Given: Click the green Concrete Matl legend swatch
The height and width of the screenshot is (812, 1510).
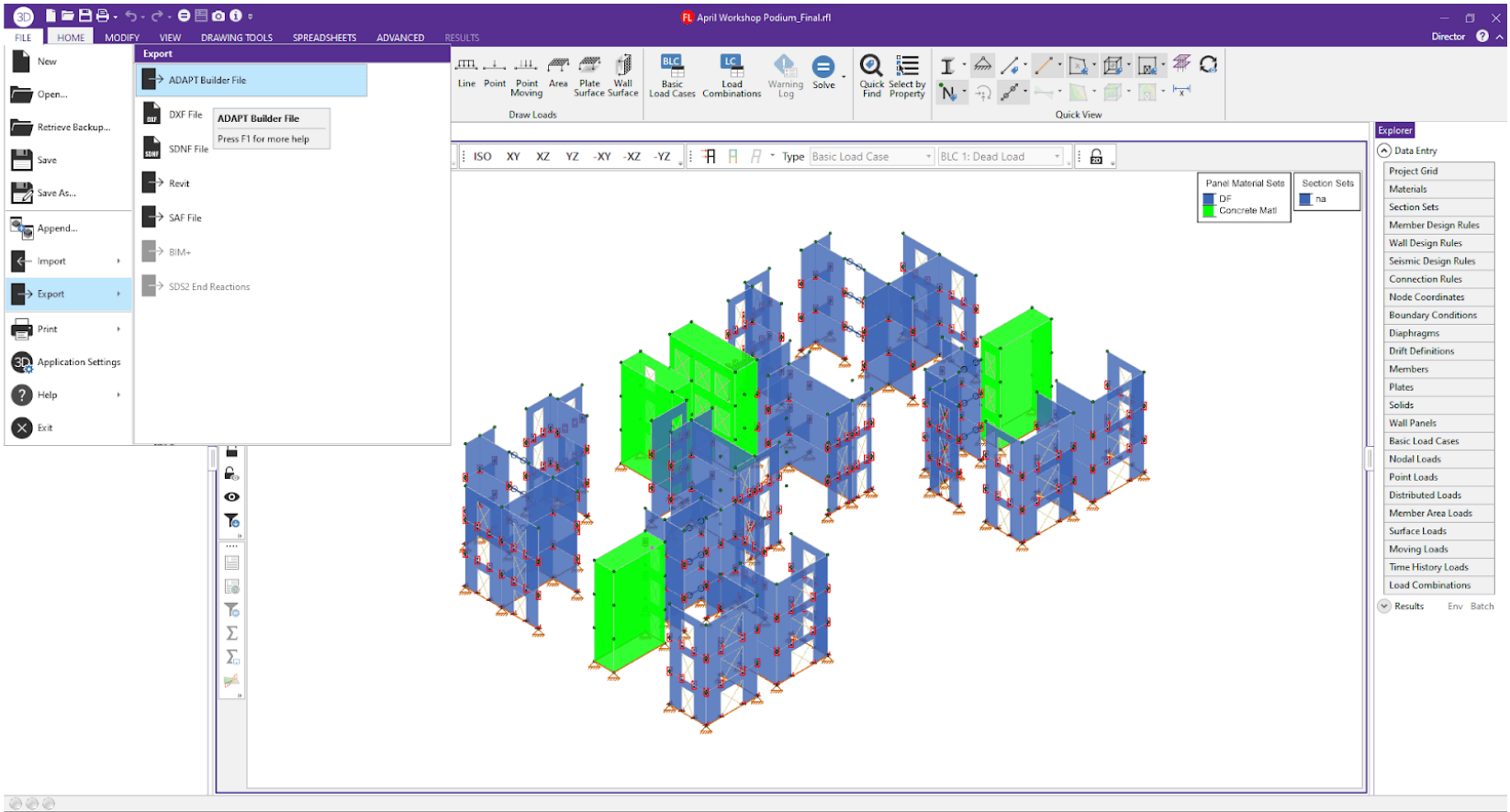Looking at the screenshot, I should click(x=1209, y=211).
